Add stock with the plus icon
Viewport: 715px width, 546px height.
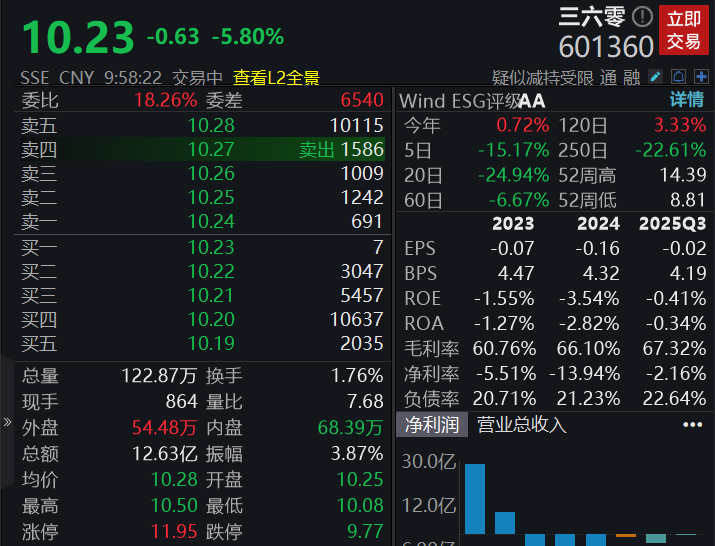(x=702, y=77)
